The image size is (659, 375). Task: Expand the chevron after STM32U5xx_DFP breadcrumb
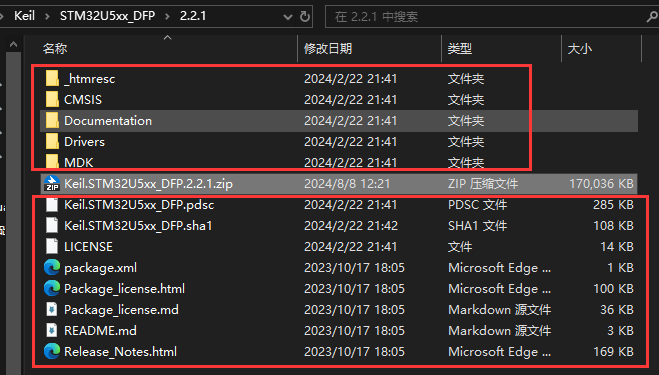(x=167, y=16)
